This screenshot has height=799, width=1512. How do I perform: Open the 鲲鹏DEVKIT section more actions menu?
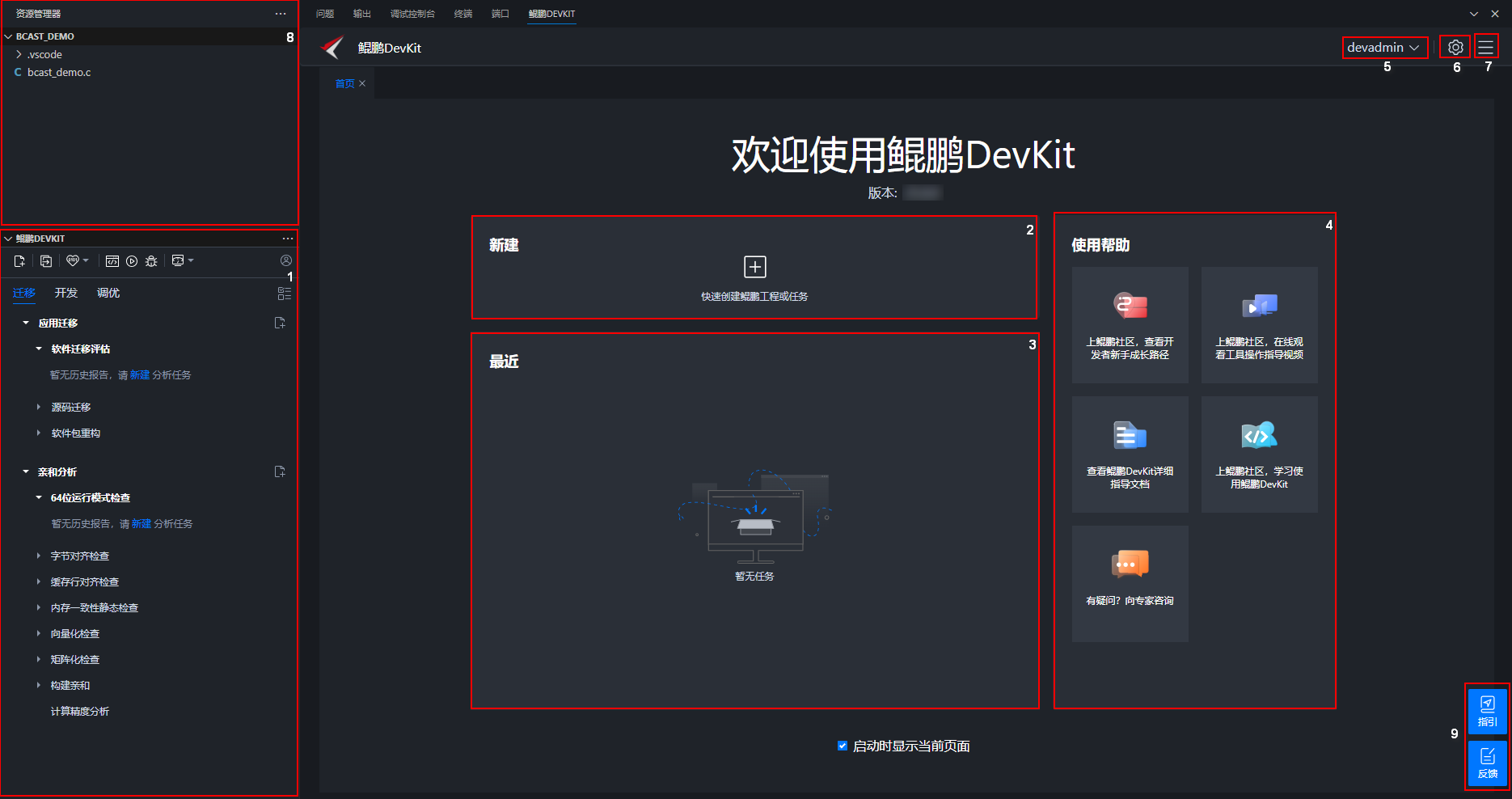[288, 239]
